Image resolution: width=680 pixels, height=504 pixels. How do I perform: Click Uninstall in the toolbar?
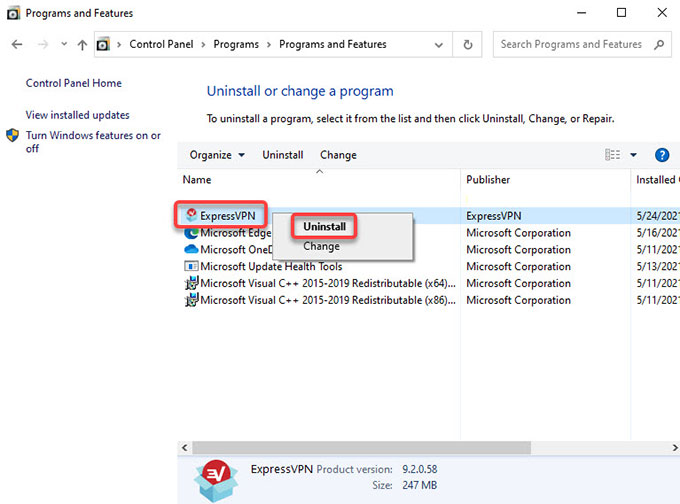tap(283, 155)
